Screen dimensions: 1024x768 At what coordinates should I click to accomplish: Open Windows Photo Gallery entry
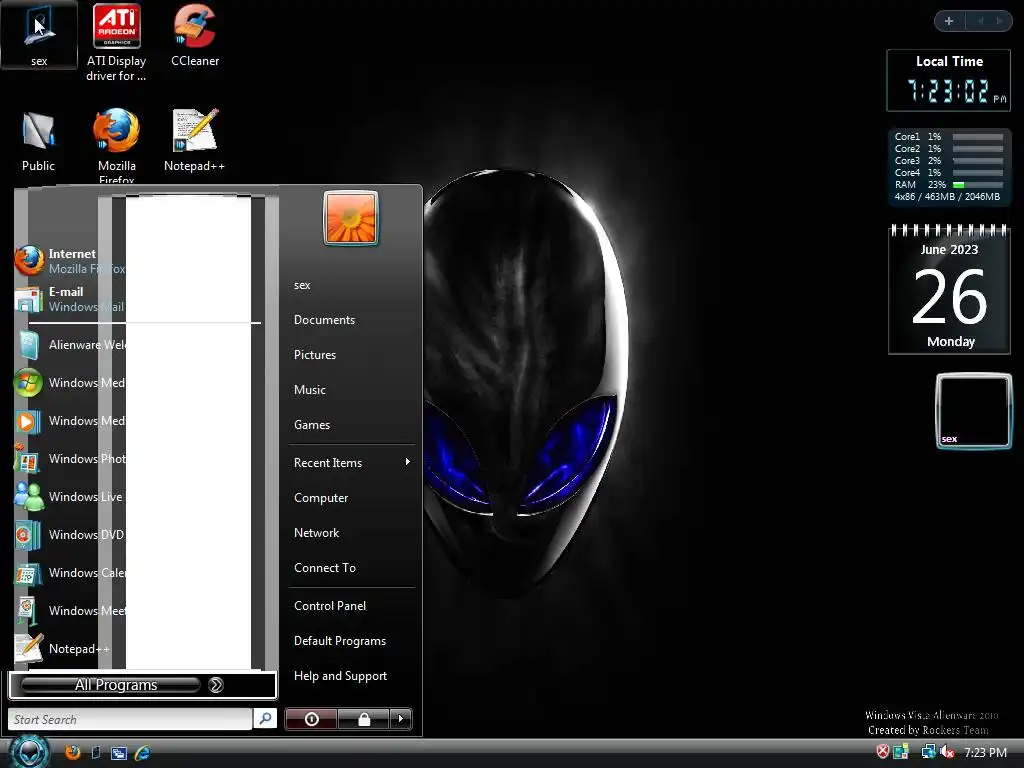click(70, 458)
